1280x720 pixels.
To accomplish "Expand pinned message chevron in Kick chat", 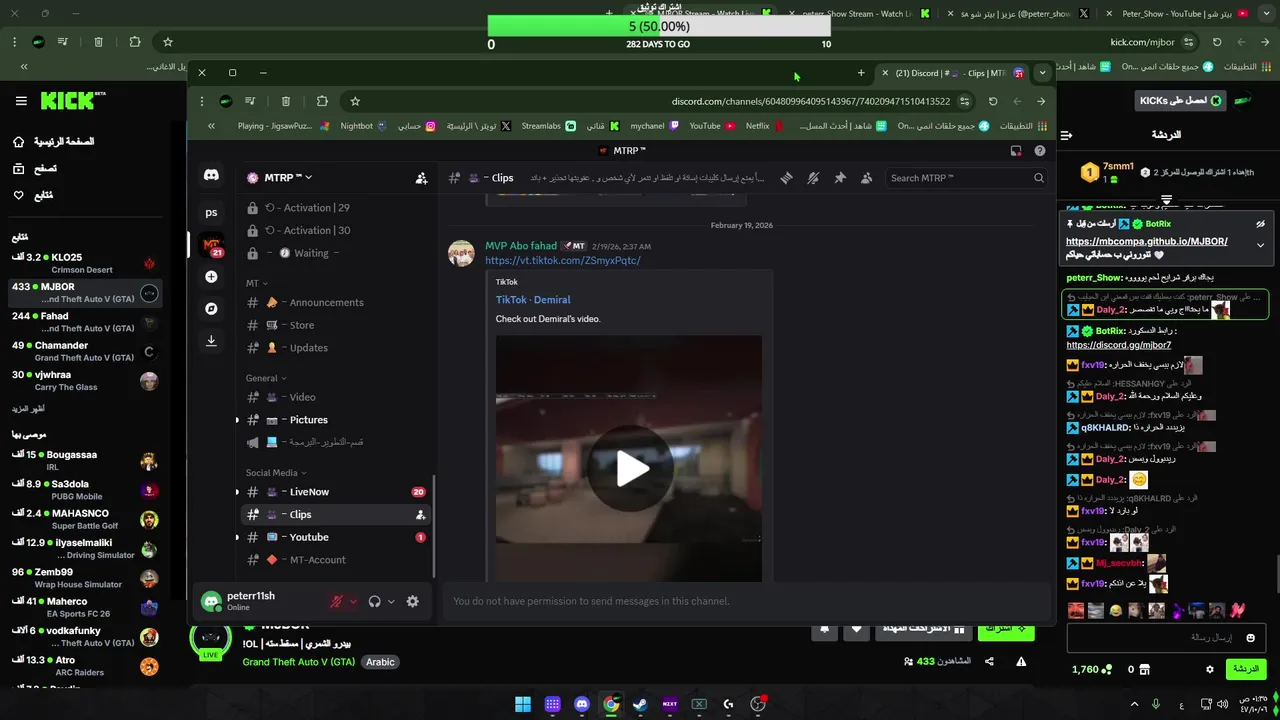I will 1260,245.
